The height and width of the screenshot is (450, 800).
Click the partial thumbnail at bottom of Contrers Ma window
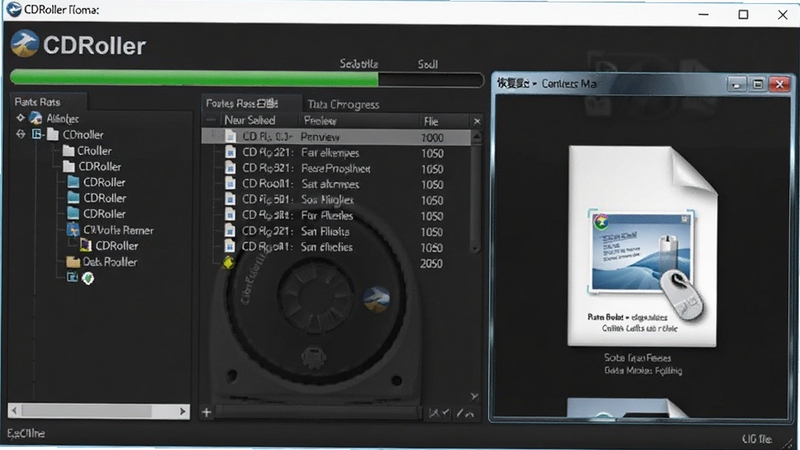pos(628,408)
